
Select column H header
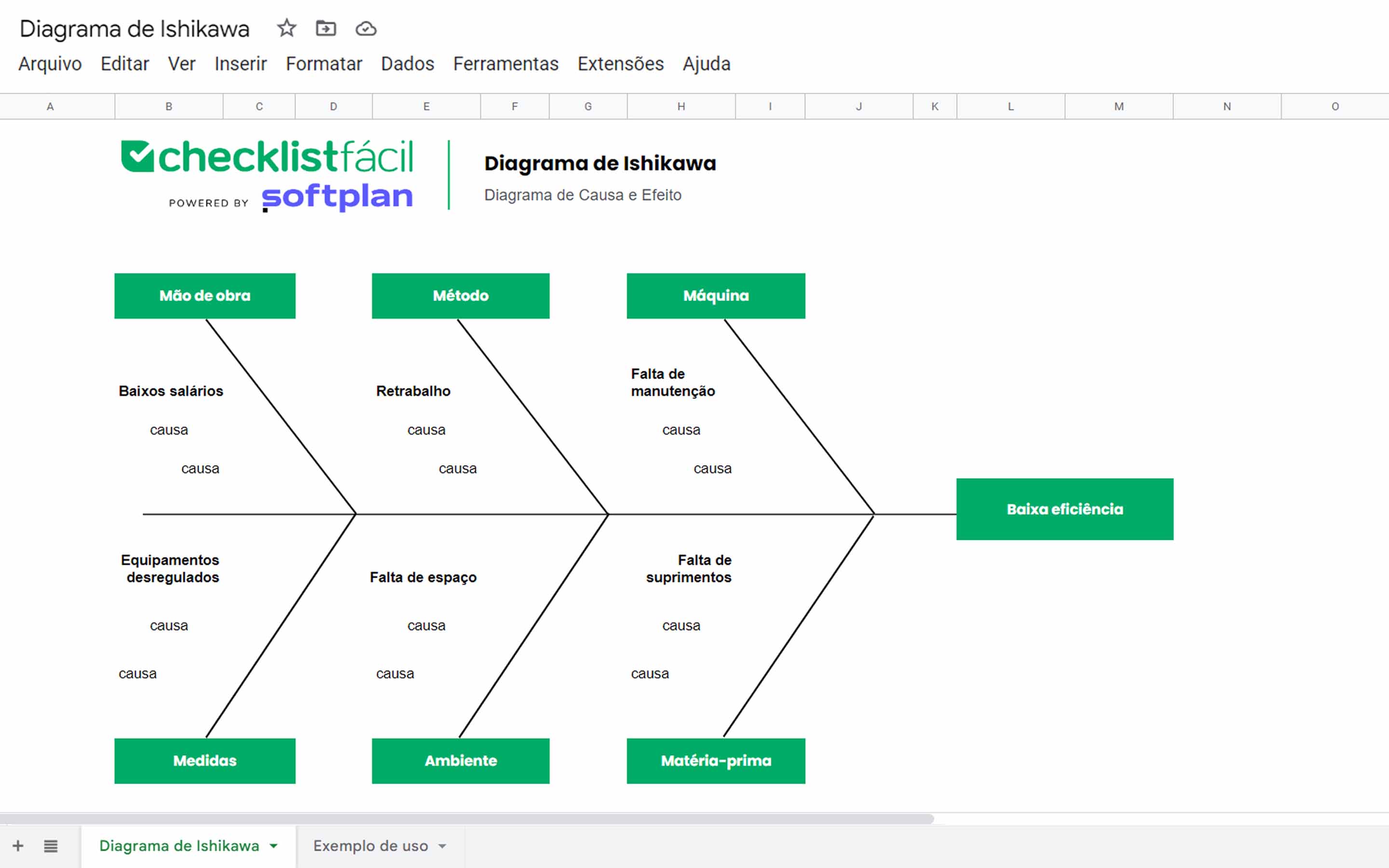click(x=681, y=106)
